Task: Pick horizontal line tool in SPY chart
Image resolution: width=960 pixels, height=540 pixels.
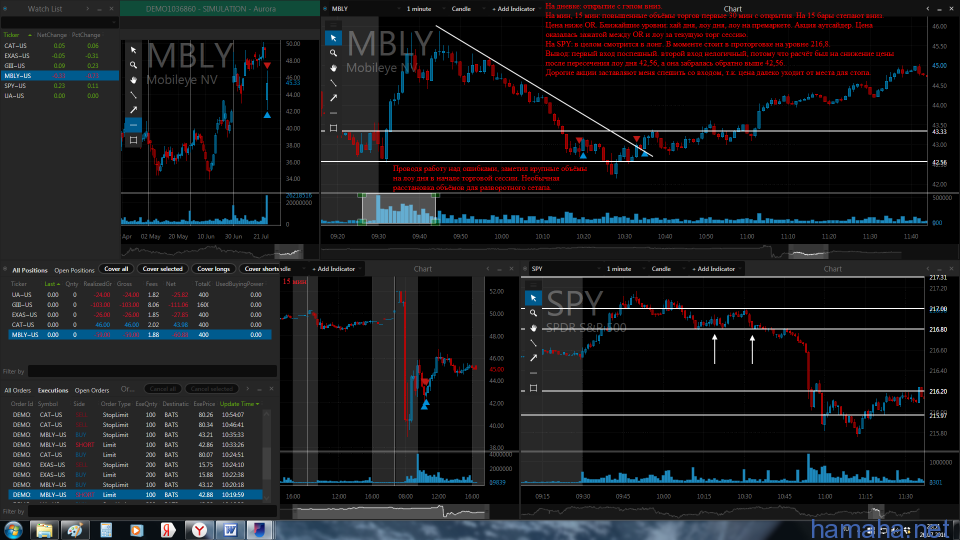Action: 533,373
